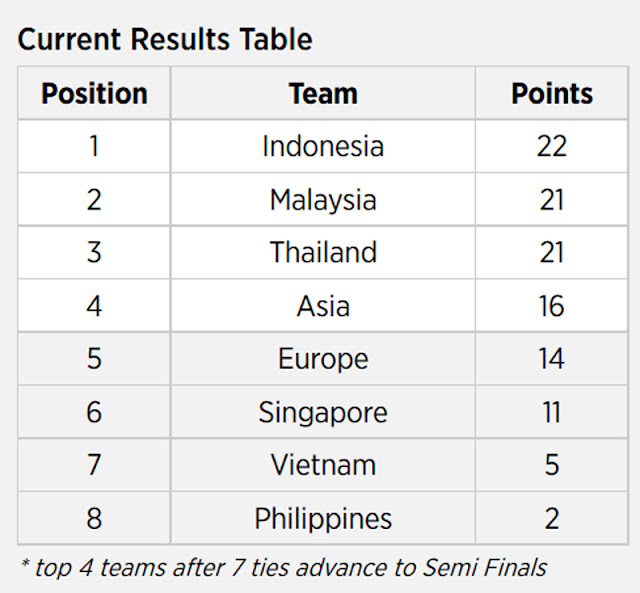Select the Position column header
The image size is (640, 593).
pos(94,93)
